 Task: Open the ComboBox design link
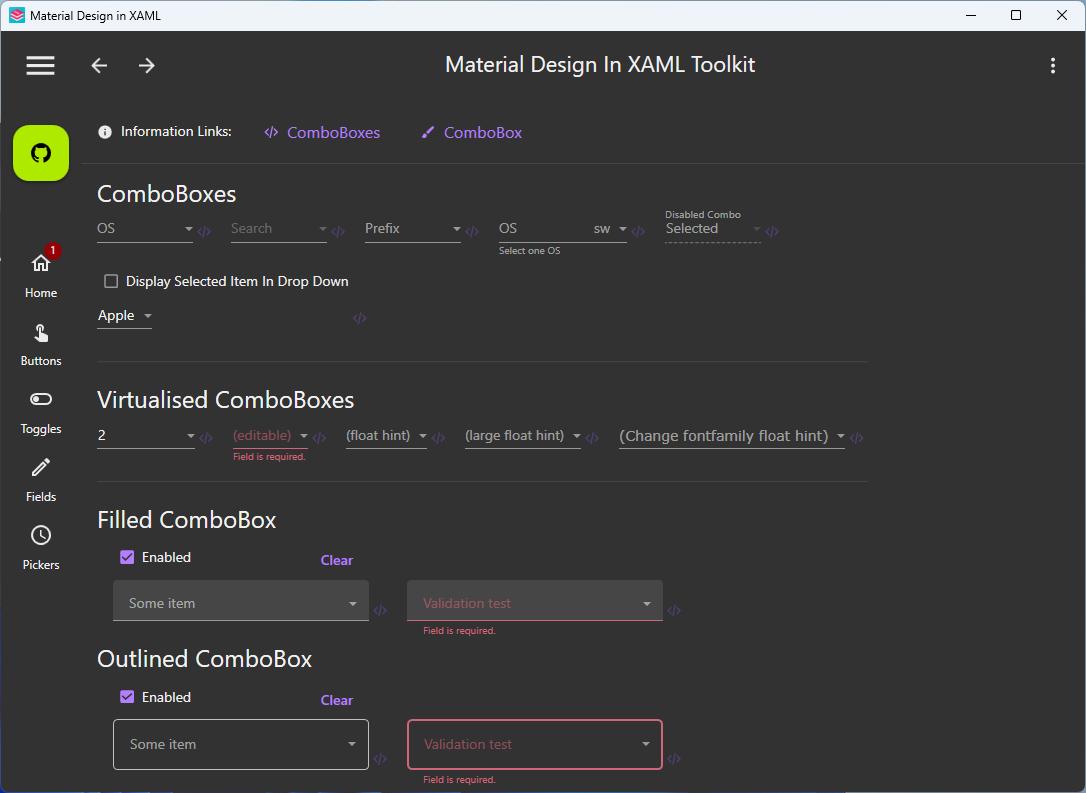click(x=472, y=132)
